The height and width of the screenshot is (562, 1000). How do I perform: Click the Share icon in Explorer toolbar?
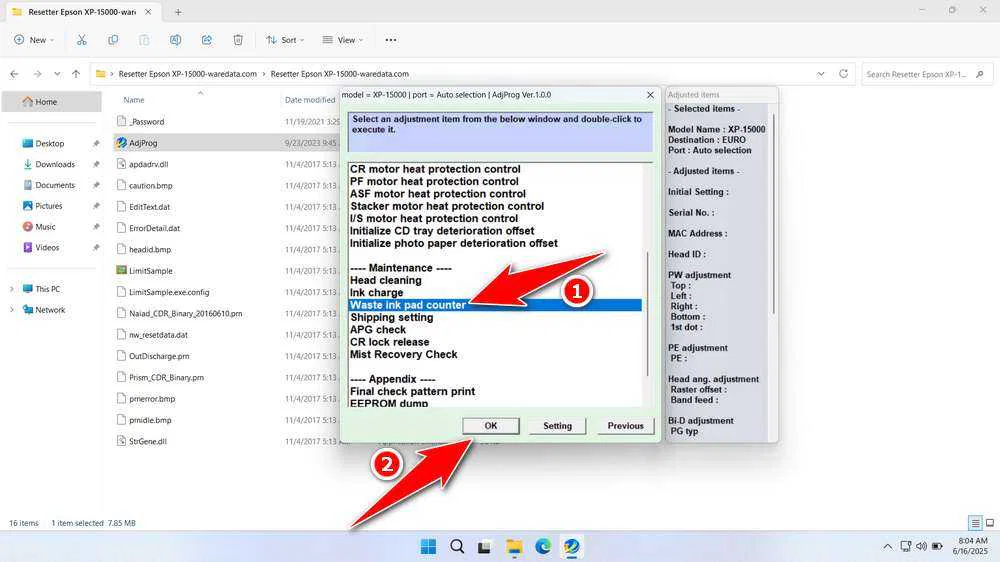pos(206,40)
